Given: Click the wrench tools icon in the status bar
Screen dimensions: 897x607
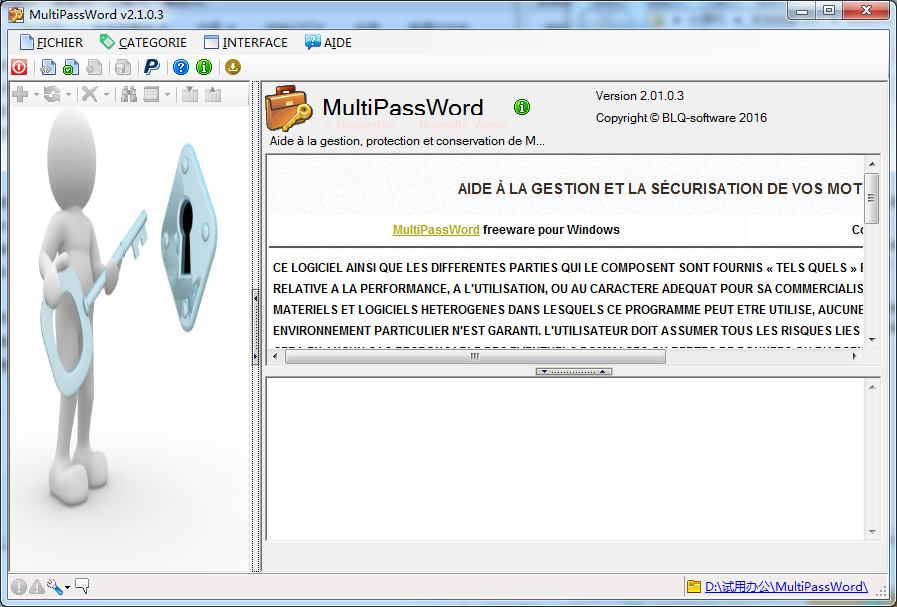Looking at the screenshot, I should pyautogui.click(x=53, y=587).
